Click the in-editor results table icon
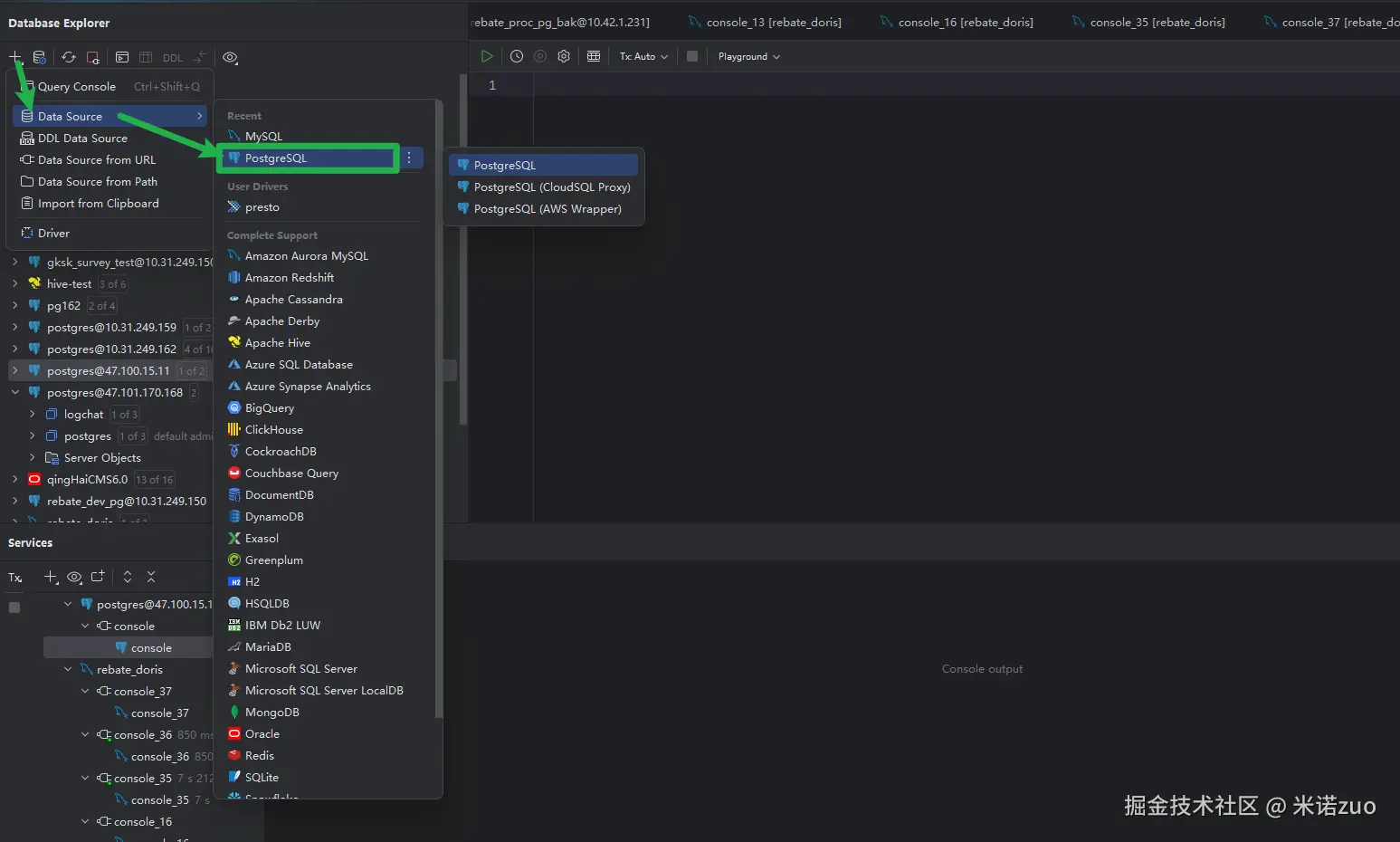The image size is (1400, 842). tap(594, 56)
